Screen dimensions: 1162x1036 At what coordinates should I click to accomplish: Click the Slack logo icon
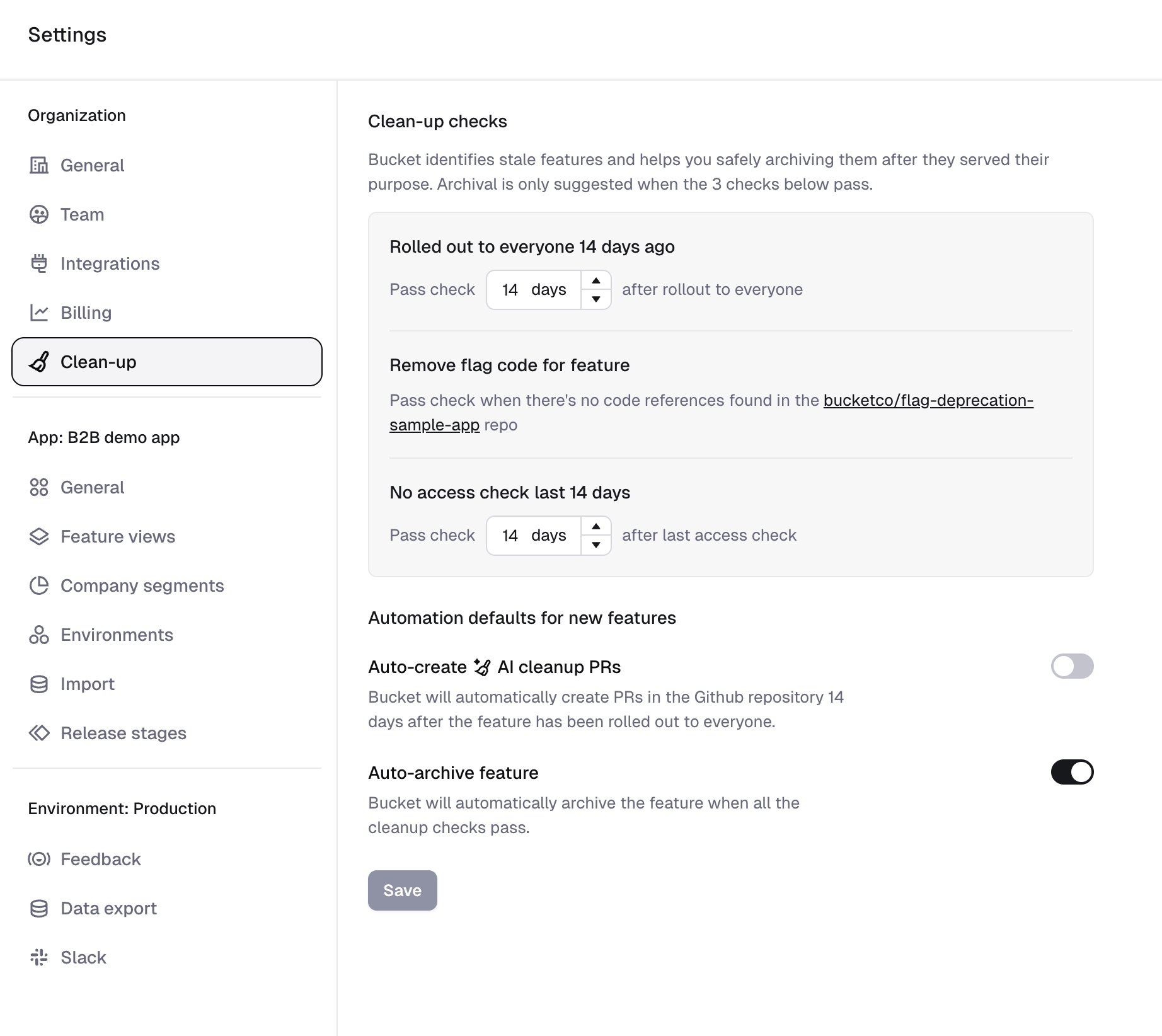(39, 958)
